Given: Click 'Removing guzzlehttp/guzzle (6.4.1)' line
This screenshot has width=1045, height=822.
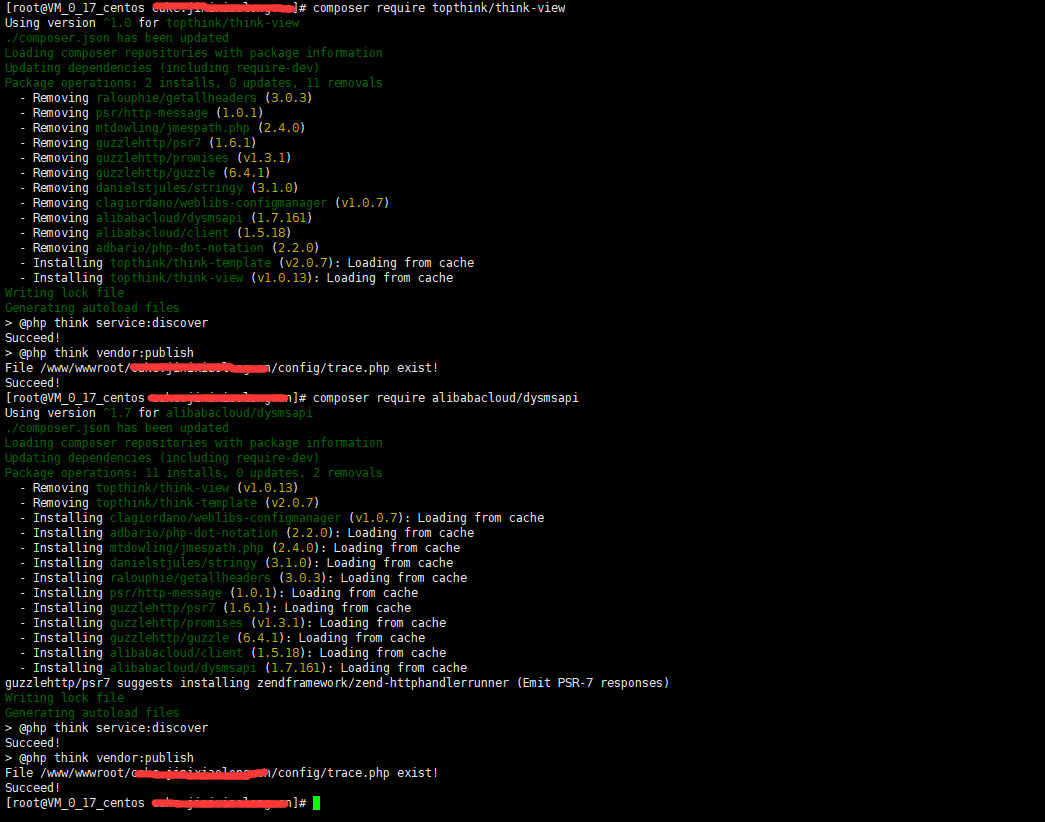Looking at the screenshot, I should [145, 173].
